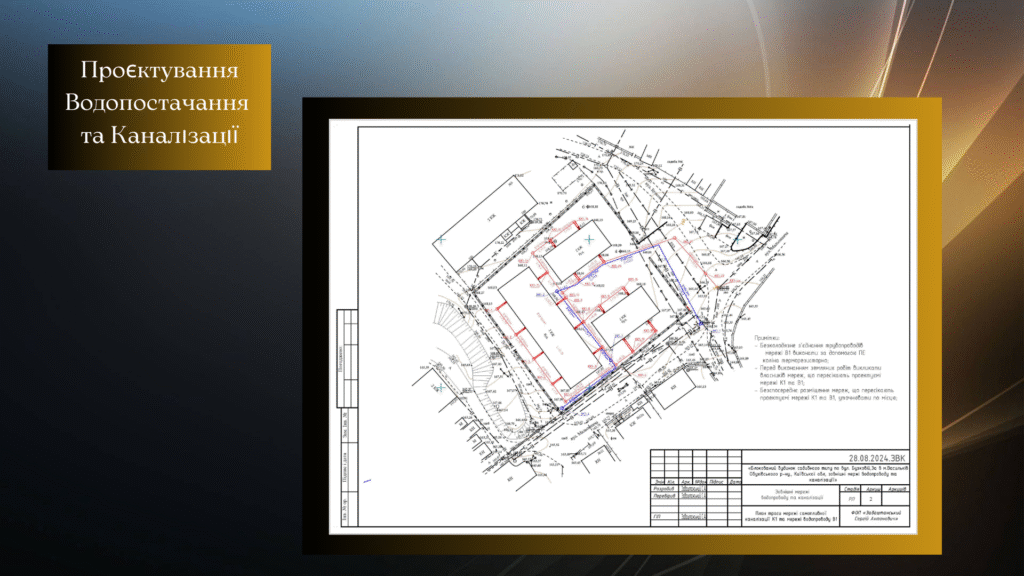
Task: Click the ФОП designer name cell
Action: (876, 517)
